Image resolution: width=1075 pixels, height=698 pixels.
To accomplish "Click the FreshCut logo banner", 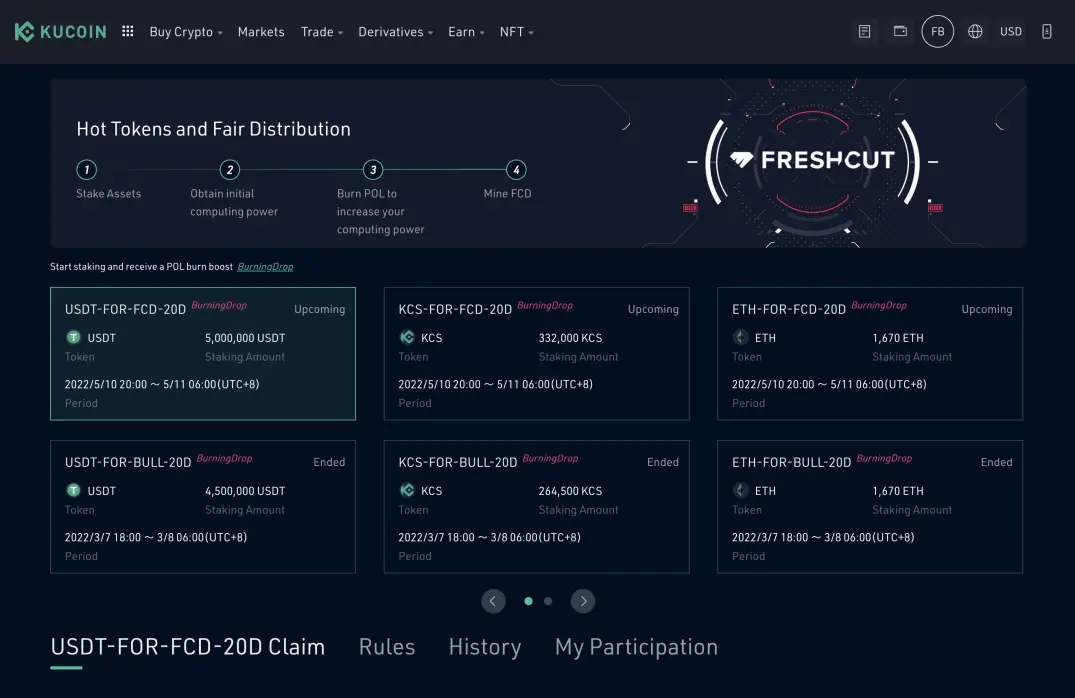I will click(x=812, y=161).
